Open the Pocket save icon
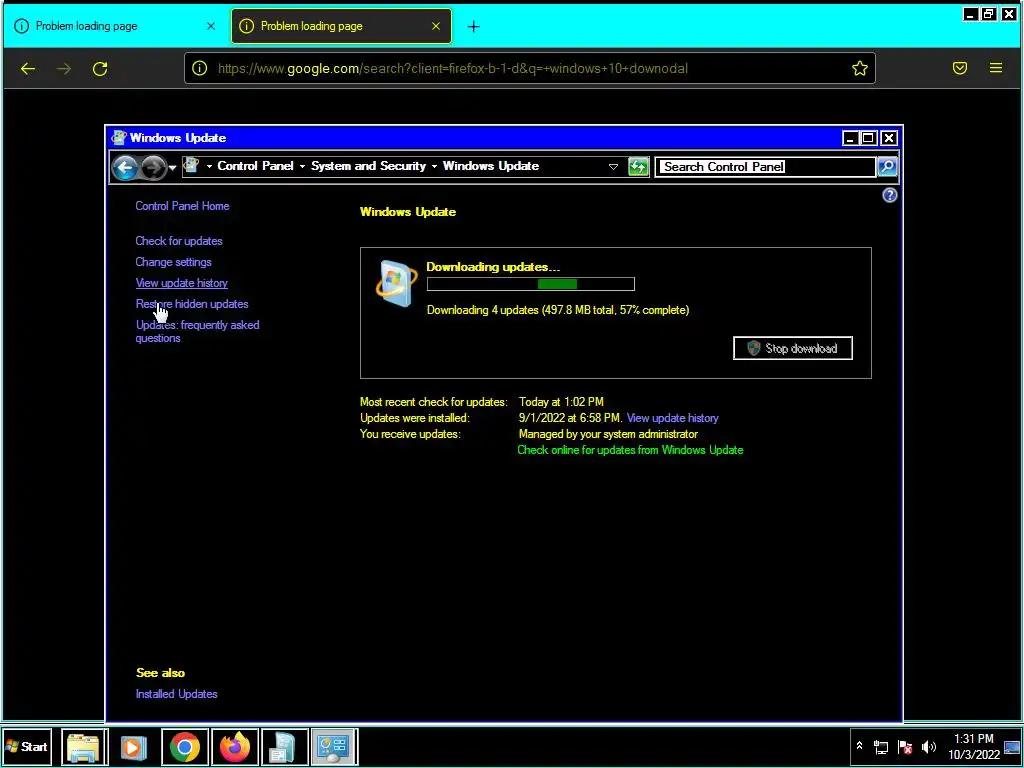Screen dimensions: 1024x768 tap(959, 68)
